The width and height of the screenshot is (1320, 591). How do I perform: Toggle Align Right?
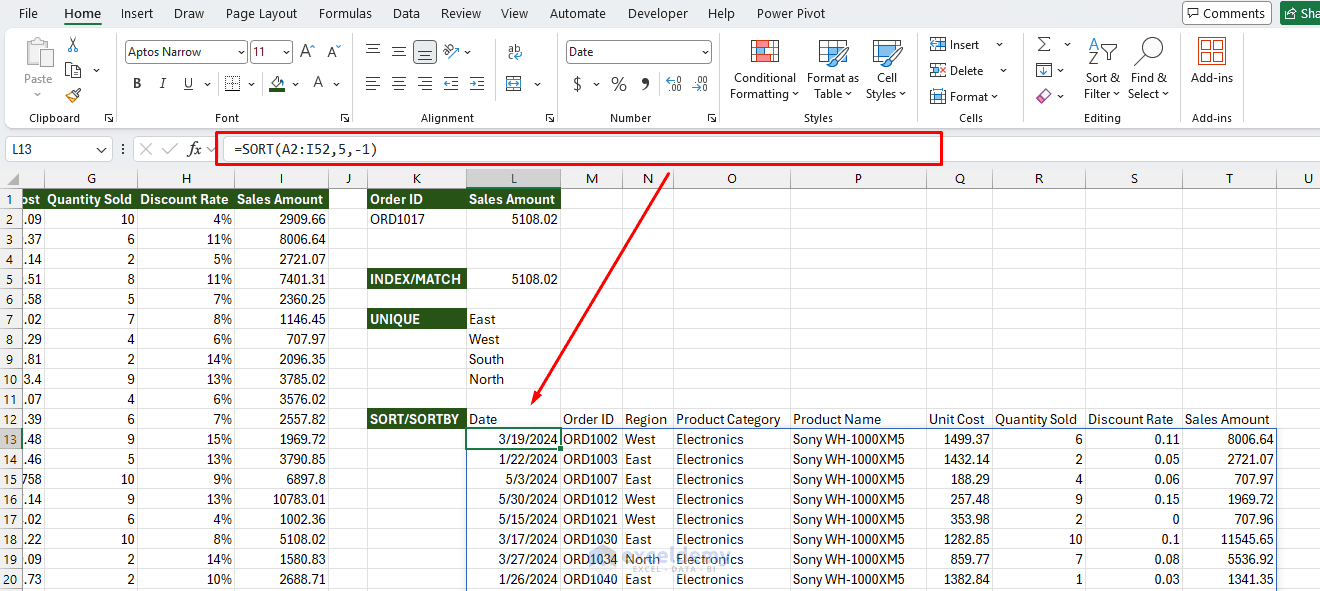tap(425, 84)
